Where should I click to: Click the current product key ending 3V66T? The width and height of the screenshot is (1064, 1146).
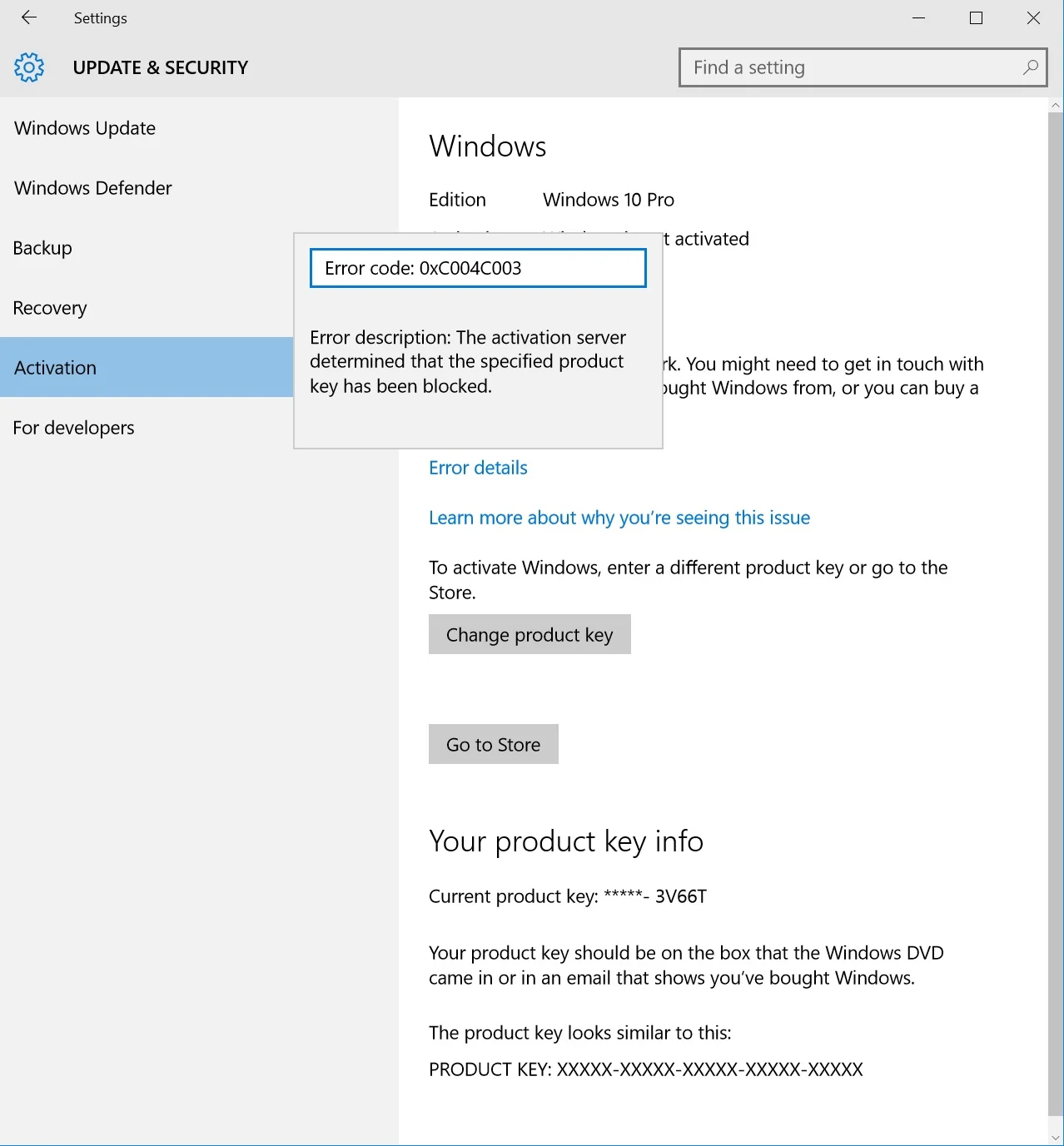point(568,896)
